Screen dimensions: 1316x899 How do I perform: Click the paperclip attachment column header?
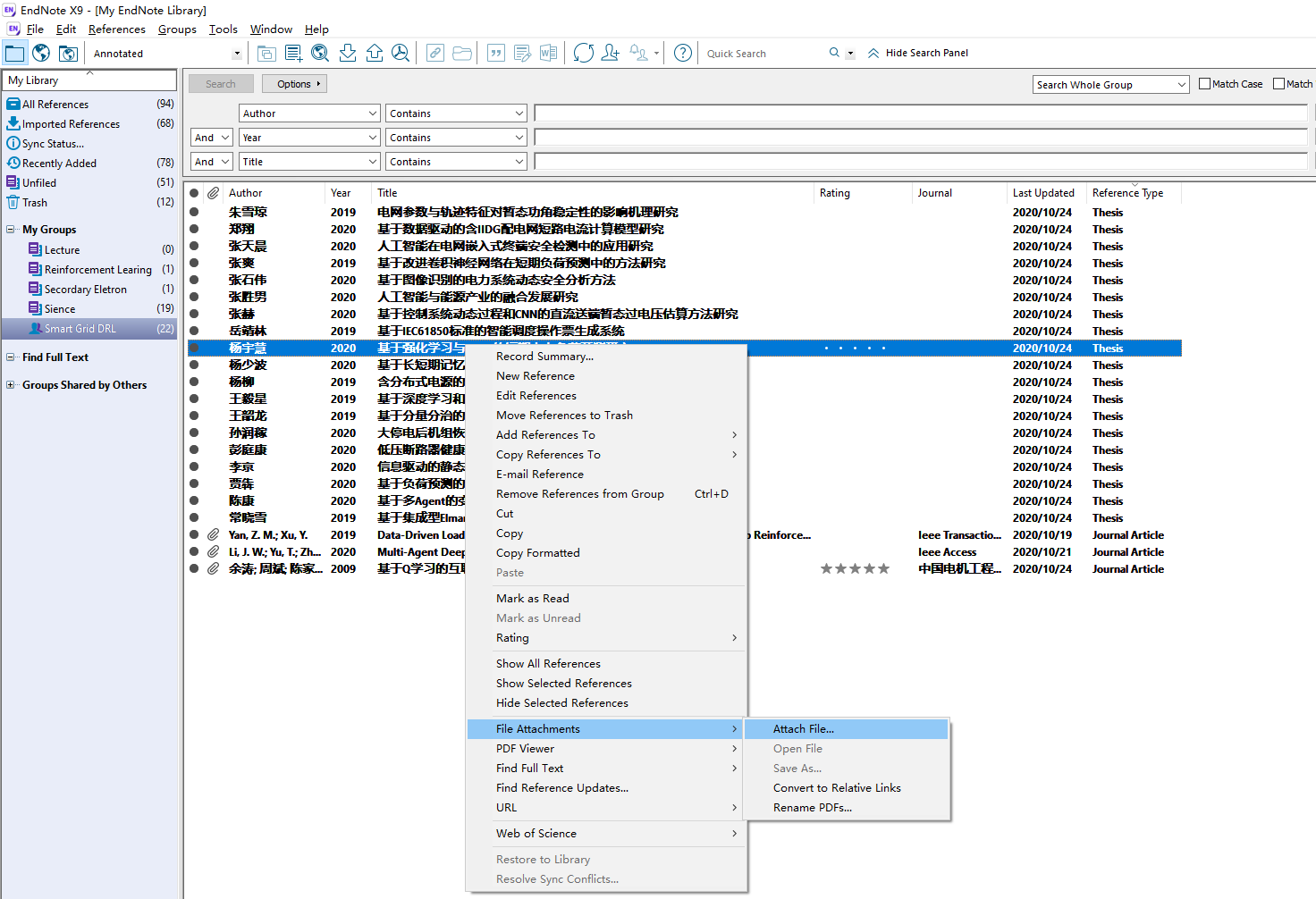213,193
